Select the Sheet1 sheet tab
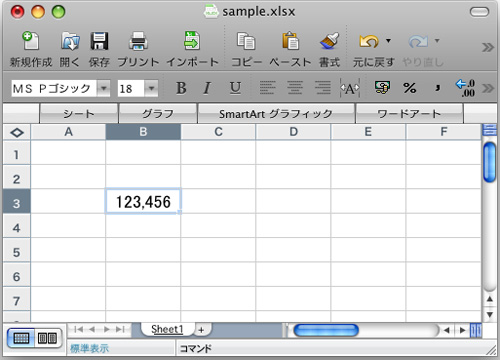500x360 pixels. [167, 329]
